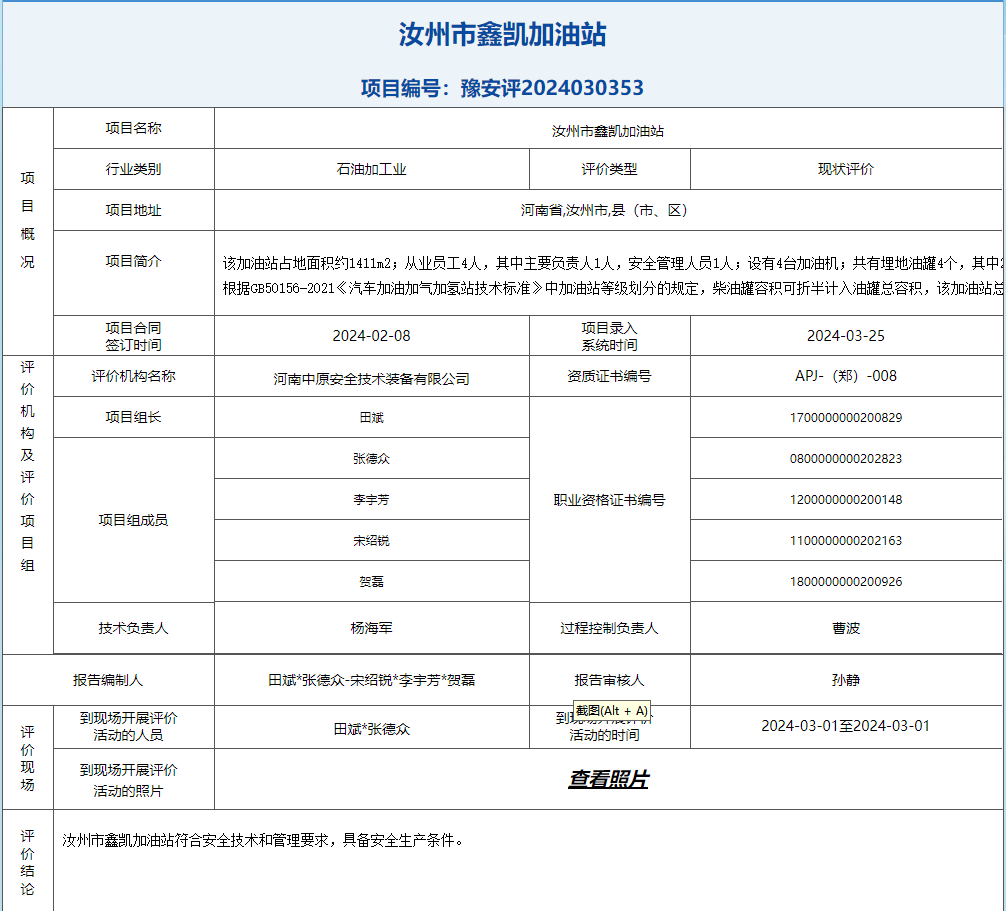
Task: Select certificate number 1700000000200829
Action: click(x=846, y=418)
